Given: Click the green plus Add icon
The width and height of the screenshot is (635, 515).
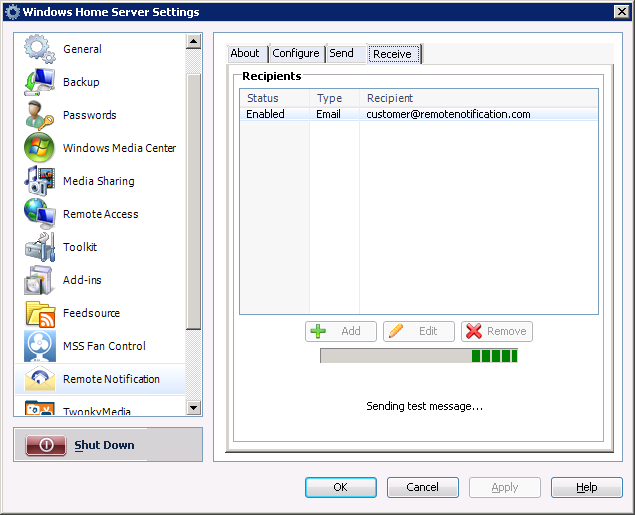Looking at the screenshot, I should coord(318,331).
